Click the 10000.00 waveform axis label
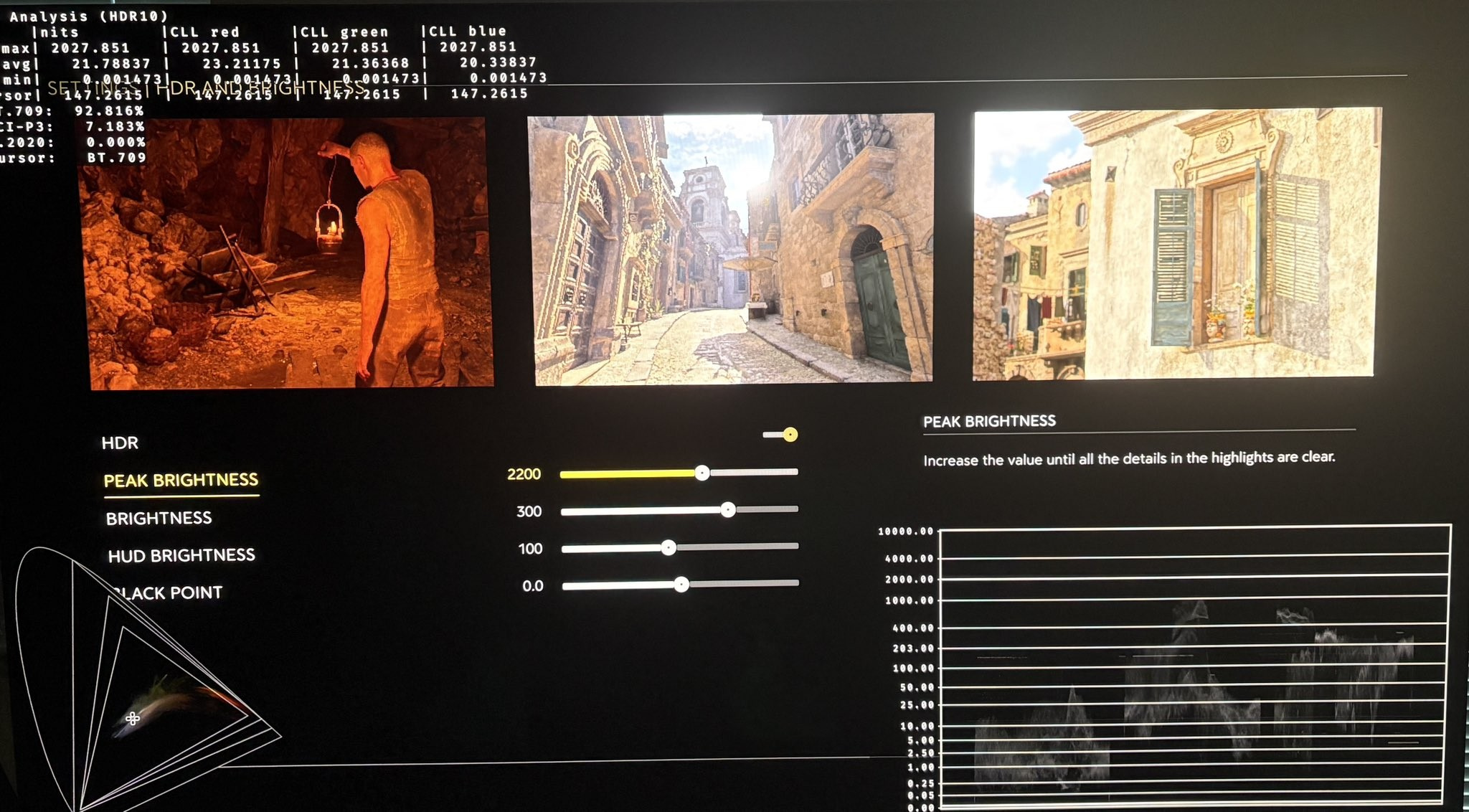Viewport: 1469px width, 812px height. [x=905, y=532]
